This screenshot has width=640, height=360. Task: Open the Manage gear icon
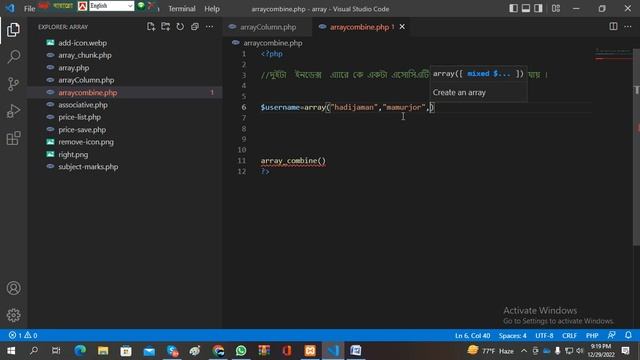[x=13, y=315]
